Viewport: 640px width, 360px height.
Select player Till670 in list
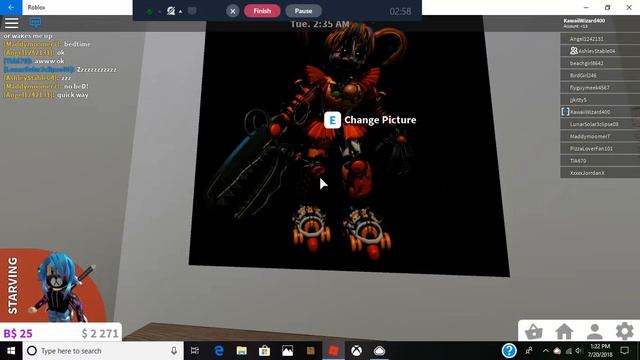coord(600,161)
